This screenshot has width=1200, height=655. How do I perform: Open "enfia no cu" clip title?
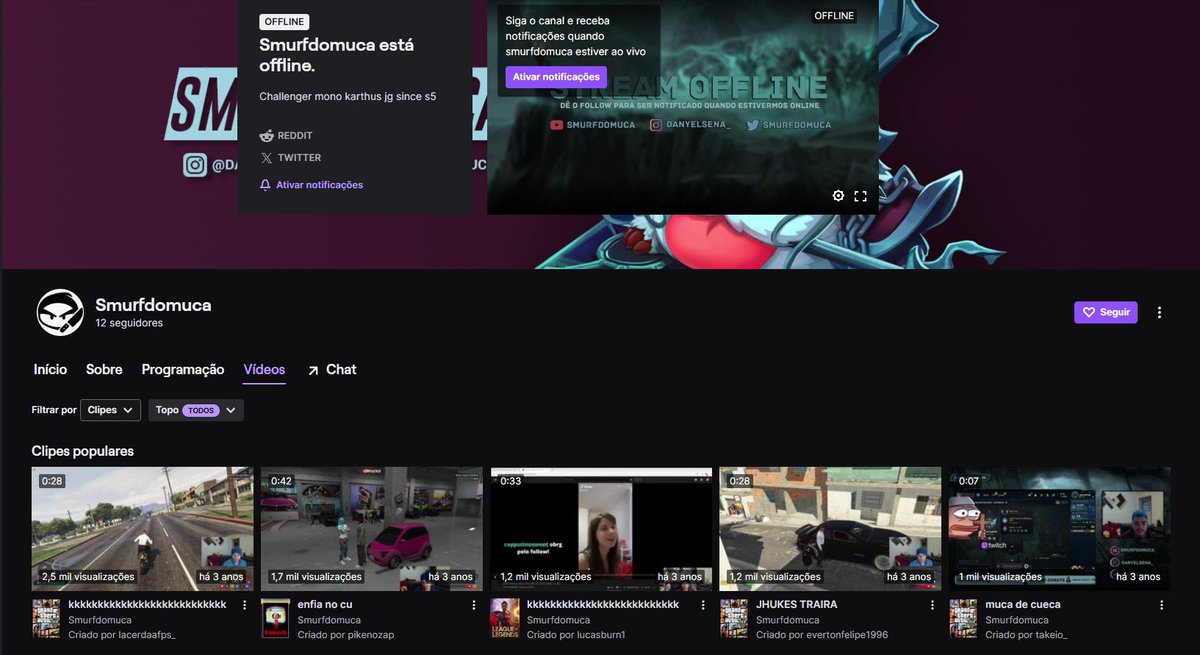click(x=325, y=605)
